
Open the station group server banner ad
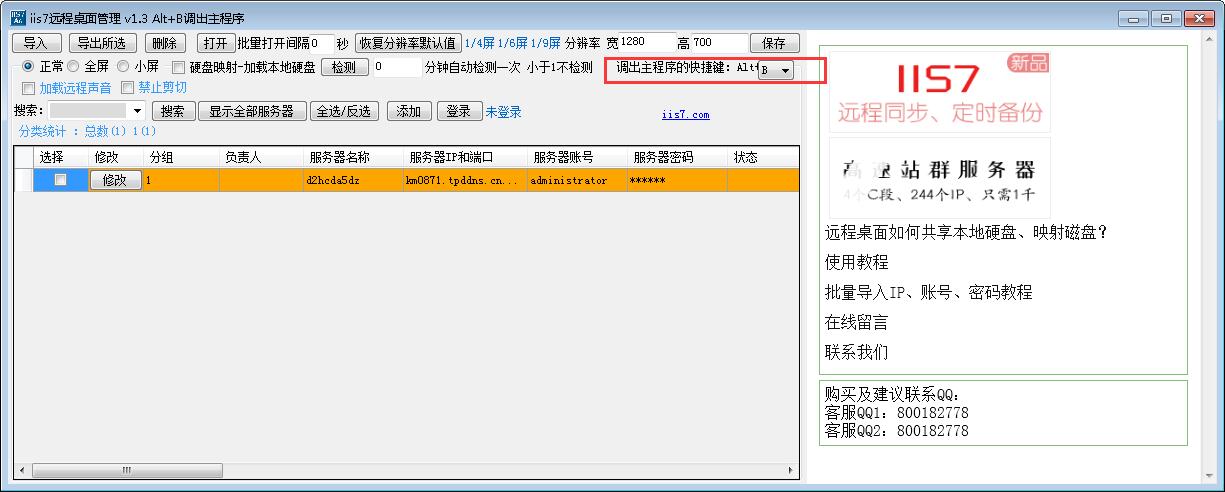pos(939,177)
